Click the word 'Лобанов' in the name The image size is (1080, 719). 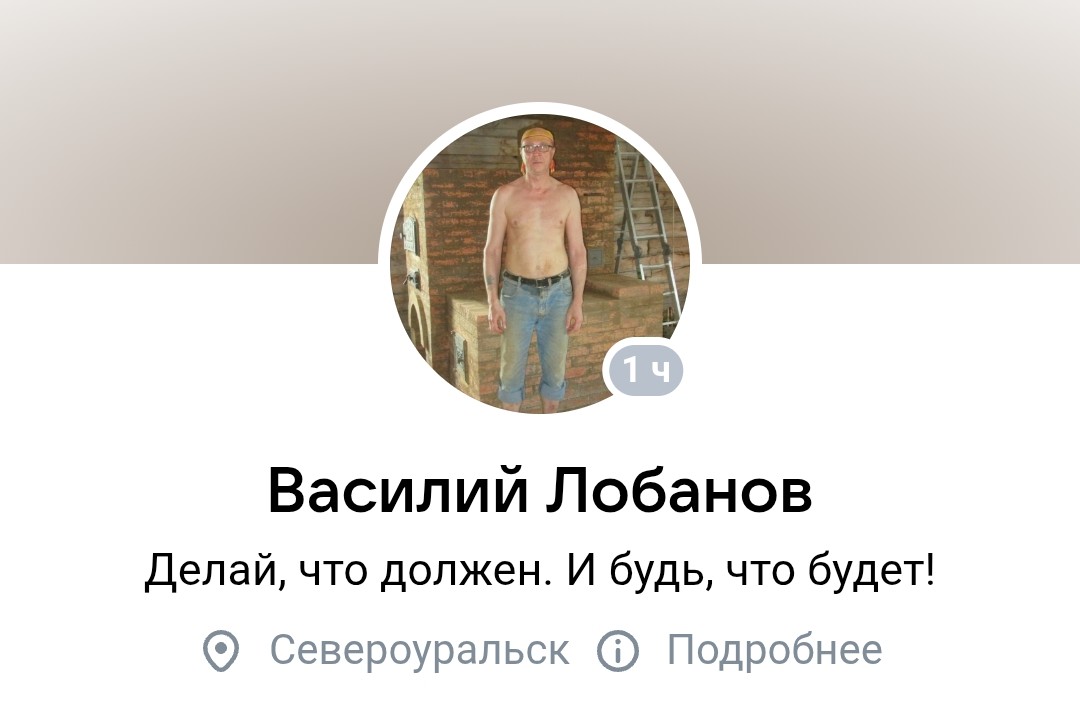click(x=679, y=491)
